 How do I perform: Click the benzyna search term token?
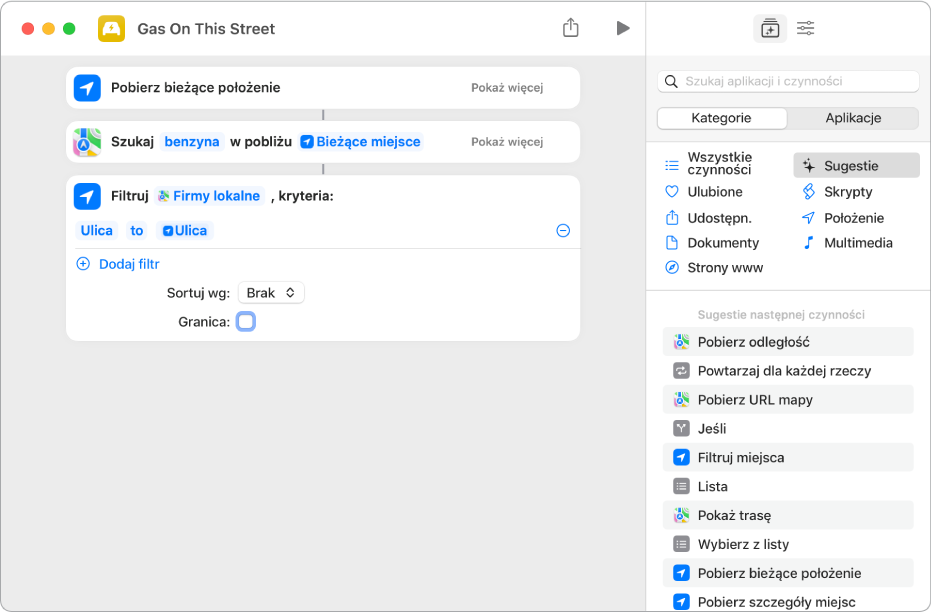(x=192, y=142)
